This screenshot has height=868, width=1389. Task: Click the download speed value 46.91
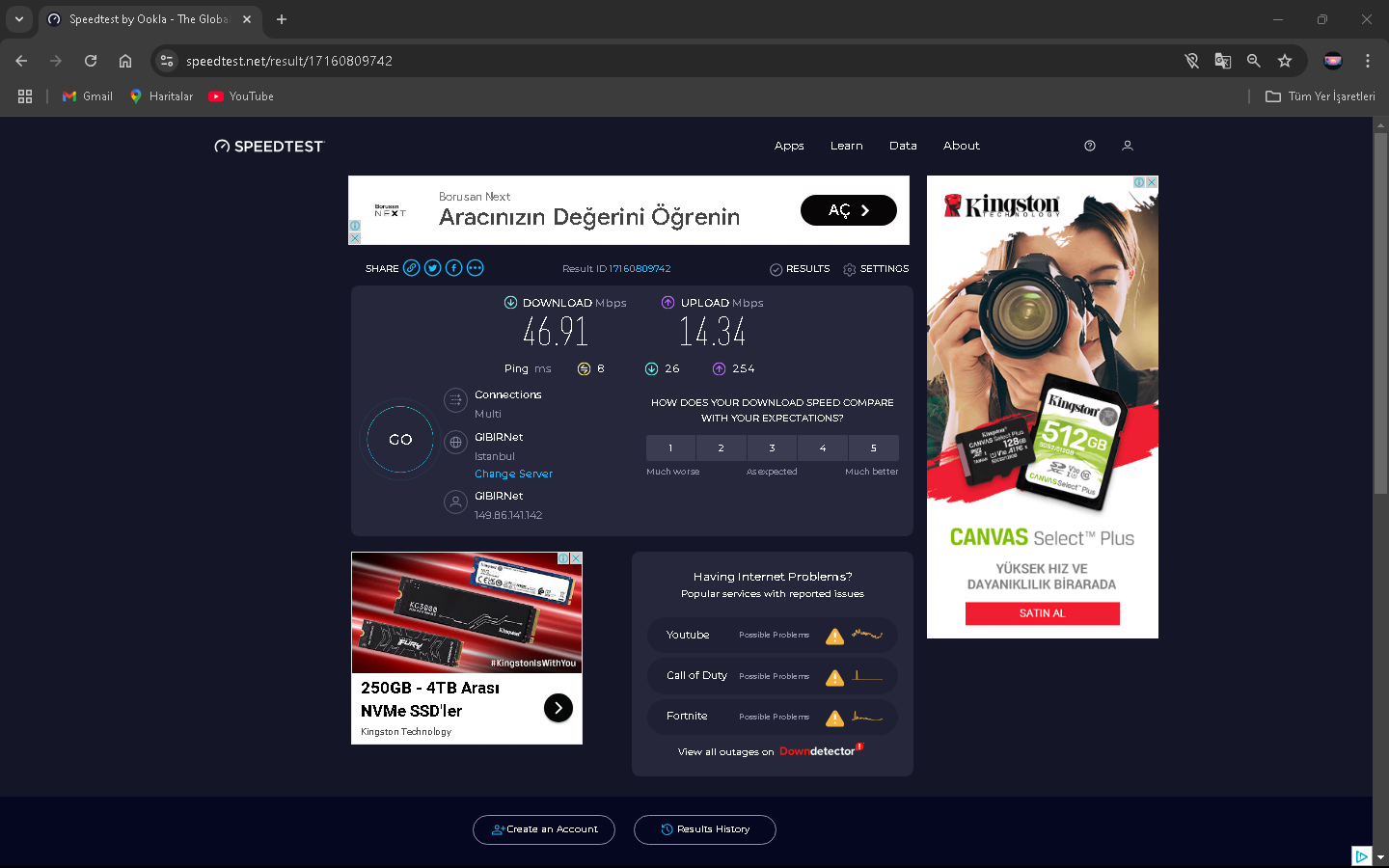(556, 333)
